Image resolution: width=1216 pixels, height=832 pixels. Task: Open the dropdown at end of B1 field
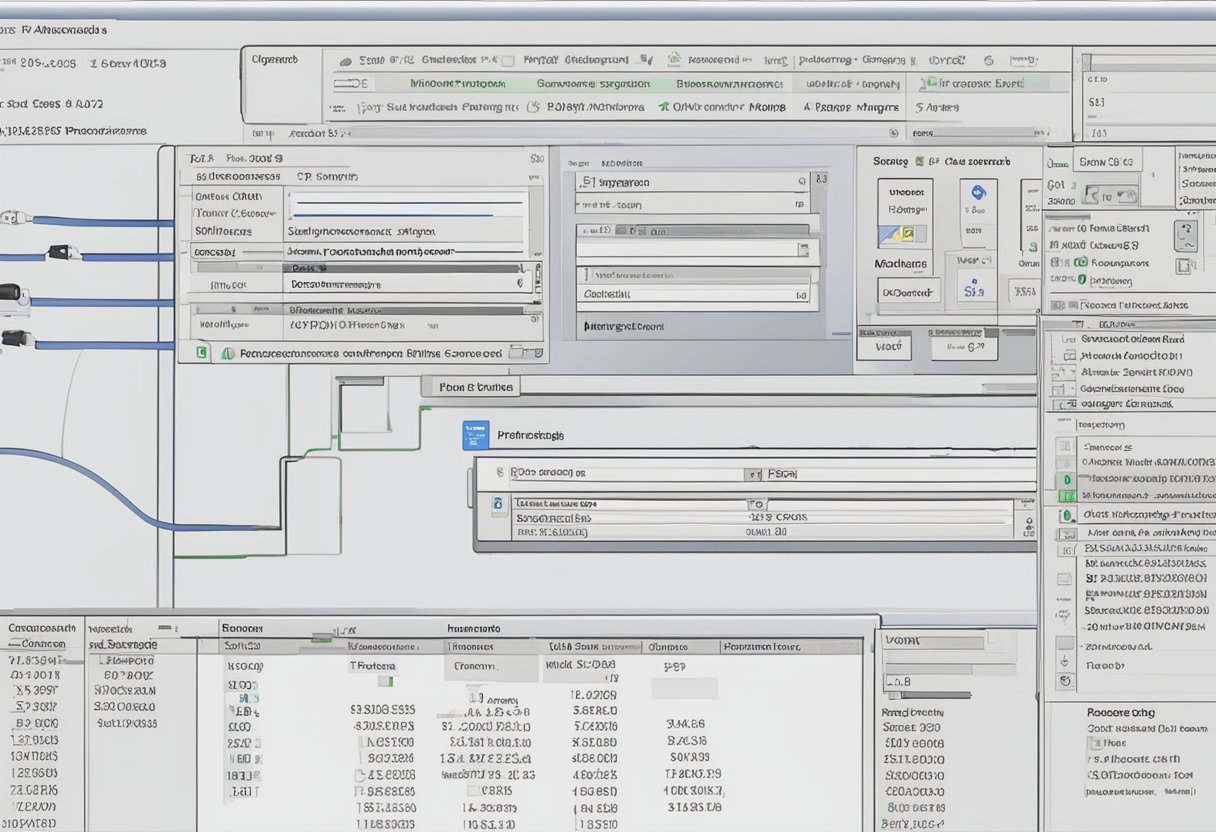coord(801,182)
